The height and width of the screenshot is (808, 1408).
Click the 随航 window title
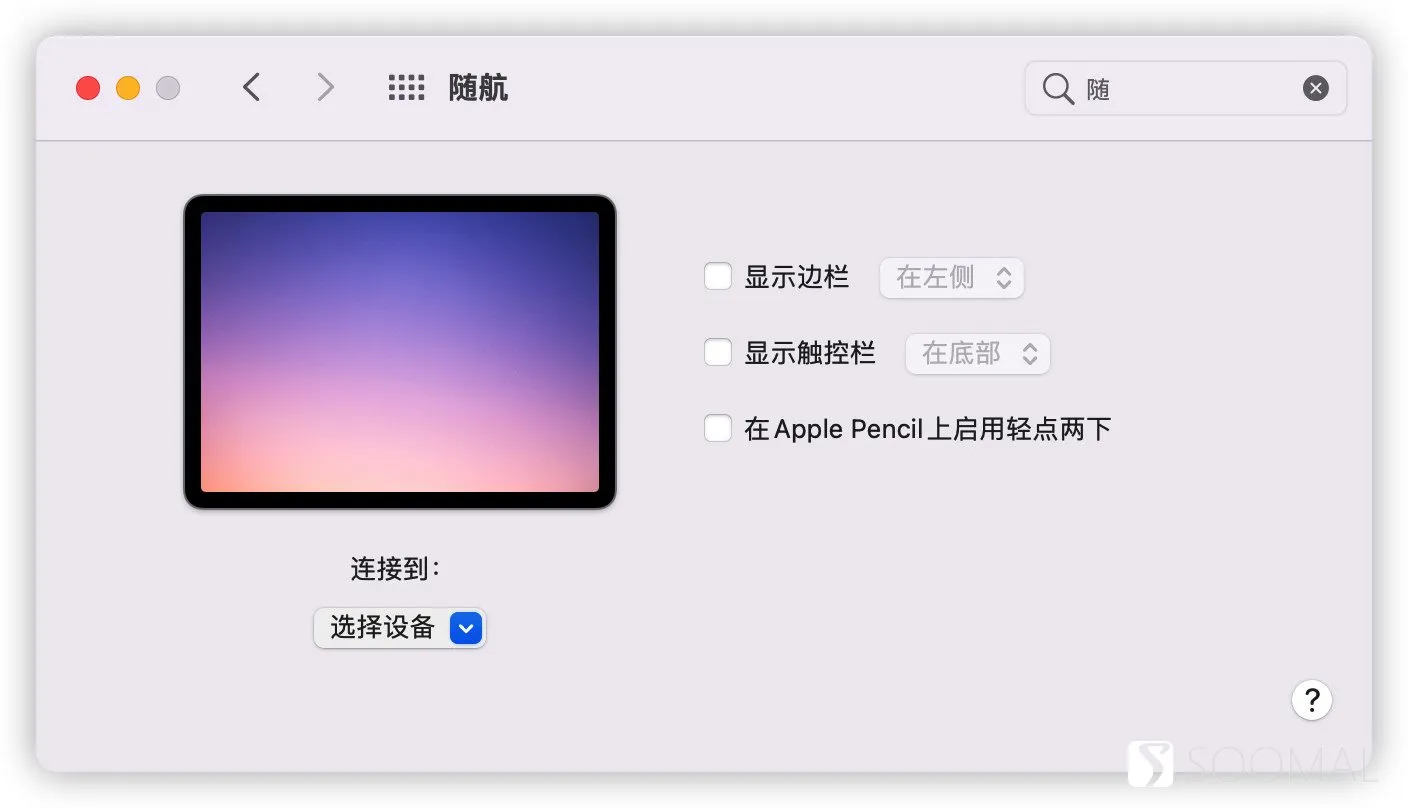pos(478,88)
